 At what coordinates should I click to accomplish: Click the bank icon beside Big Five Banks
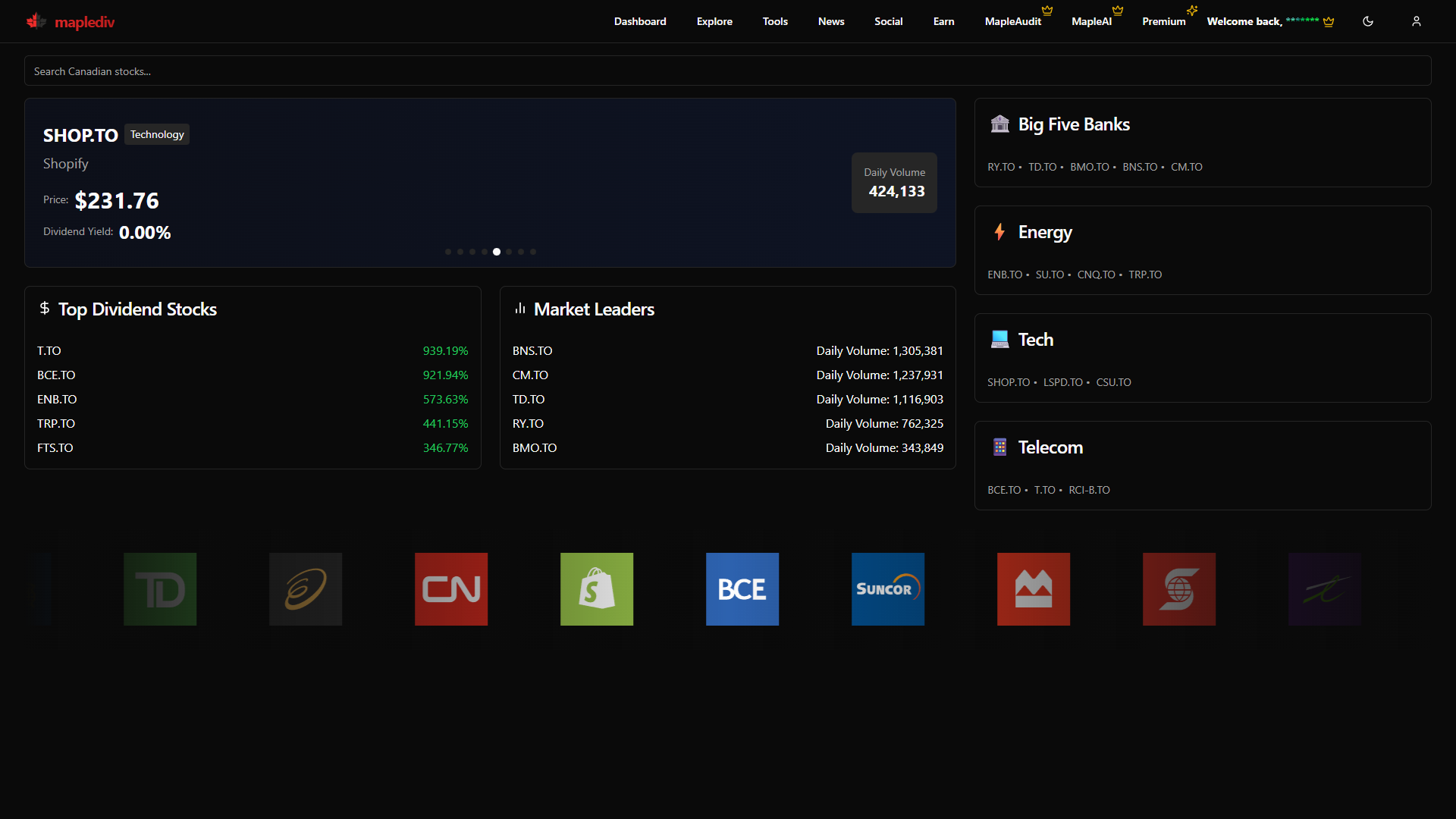pyautogui.click(x=1000, y=124)
